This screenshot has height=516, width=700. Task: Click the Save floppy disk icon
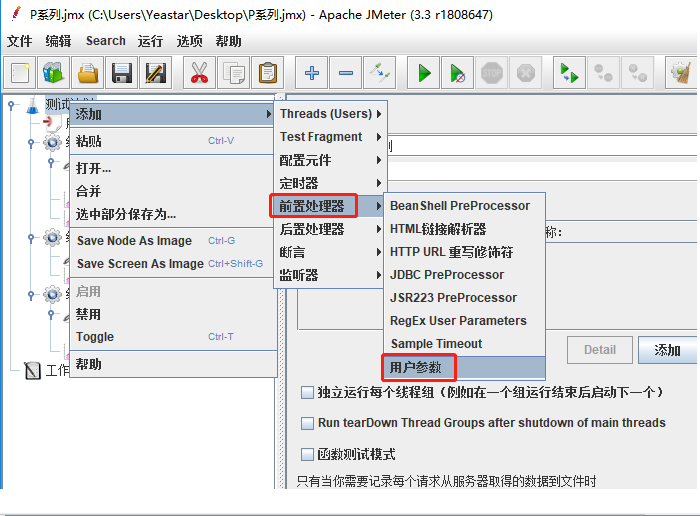pyautogui.click(x=121, y=73)
